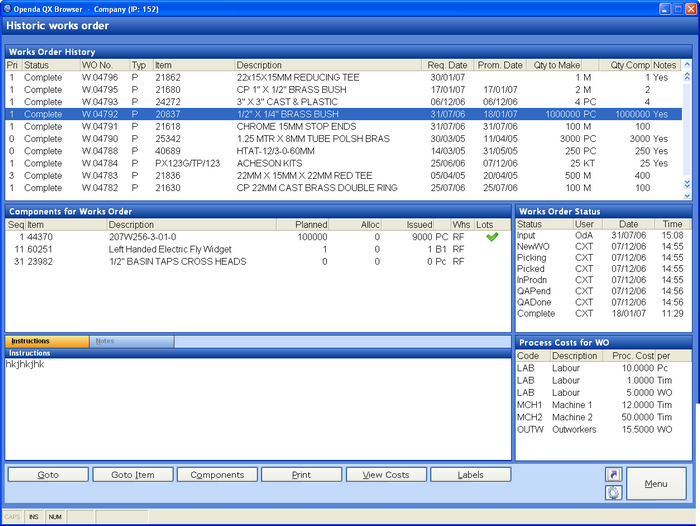This screenshot has height=526, width=700.
Task: Click the gear icon below the arrow icon
Action: [x=613, y=493]
